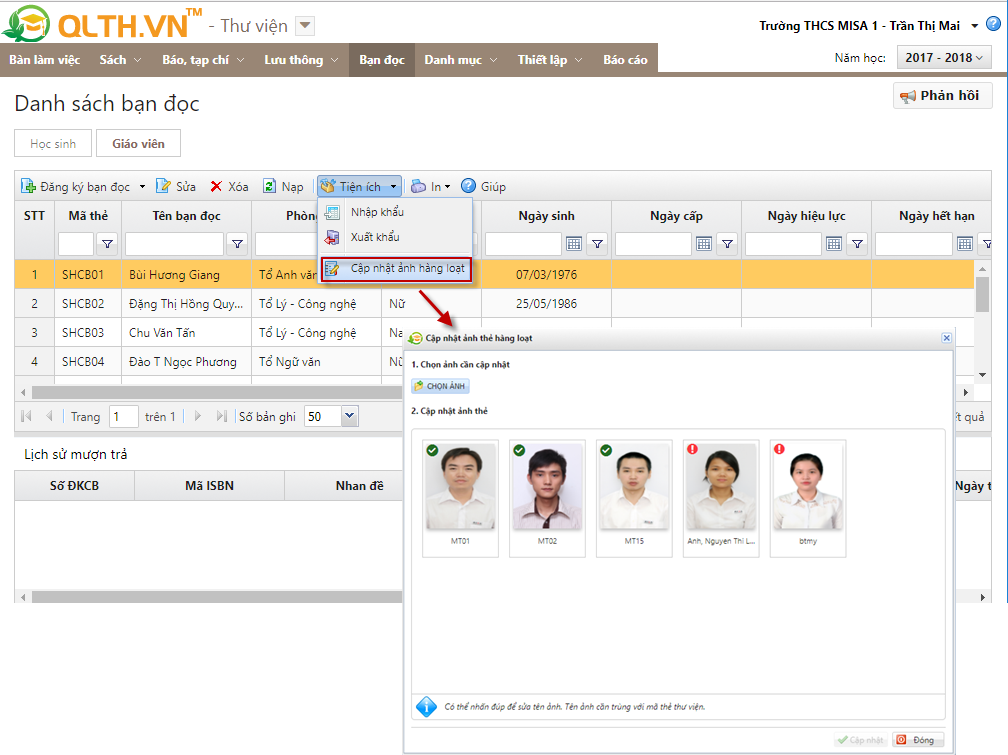Open the Số bản ghi page size dropdown
Image resolution: width=1008 pixels, height=755 pixels.
tap(349, 416)
